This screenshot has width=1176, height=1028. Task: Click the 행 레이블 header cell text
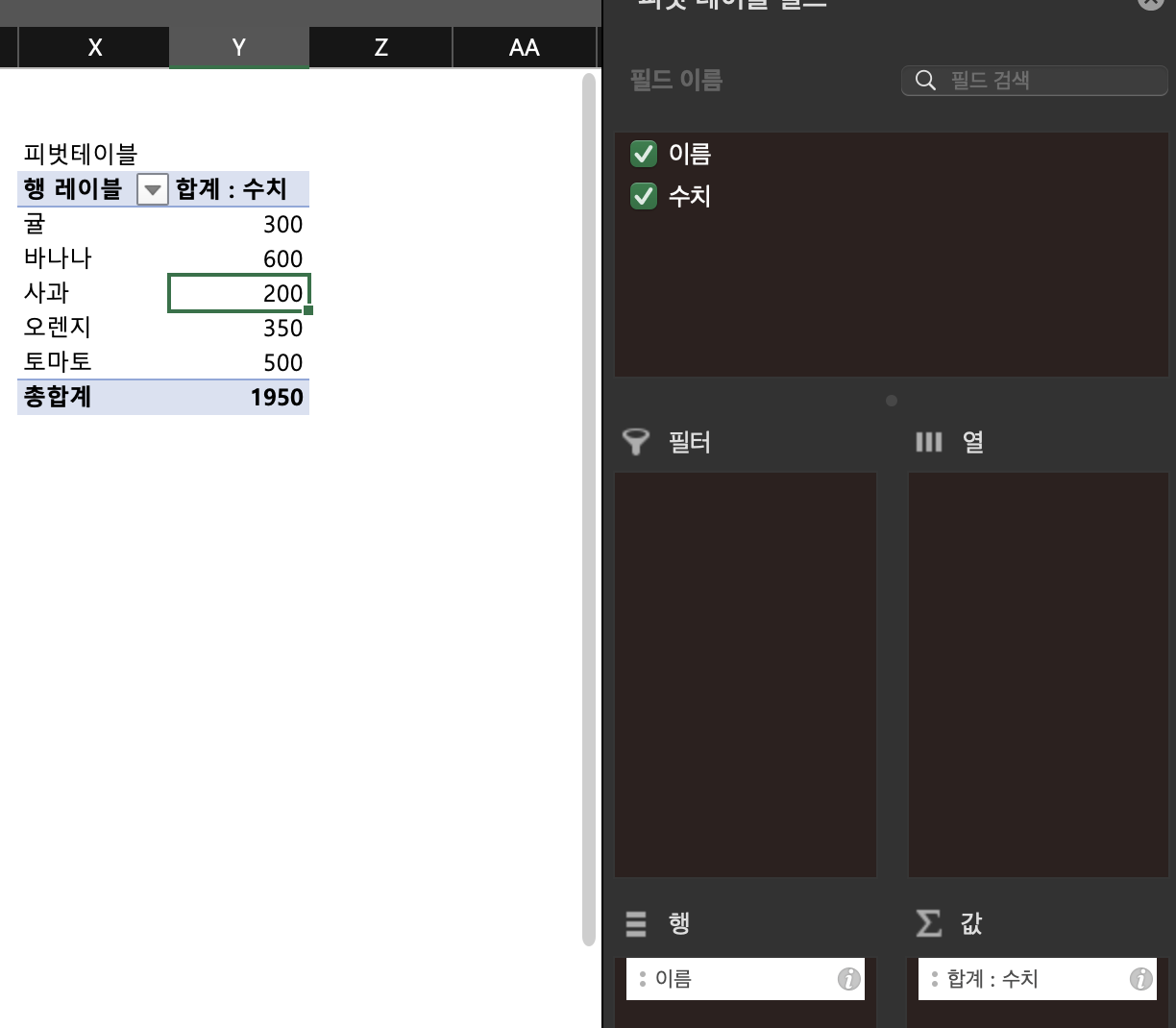73,189
